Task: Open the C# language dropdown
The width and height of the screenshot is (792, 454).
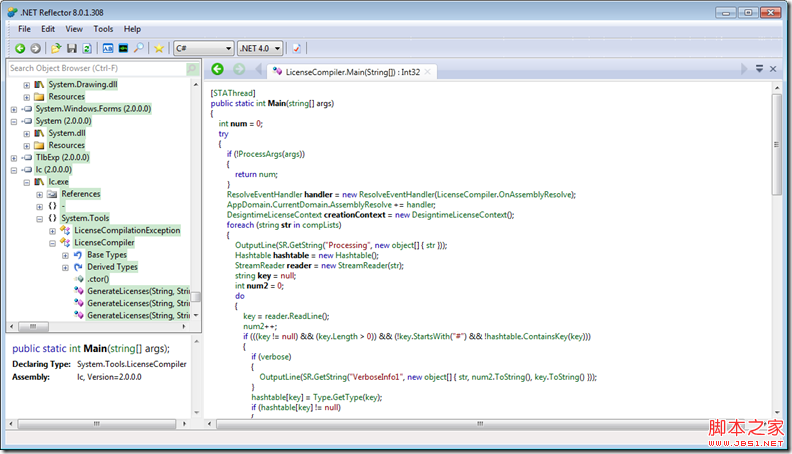Action: pyautogui.click(x=204, y=48)
